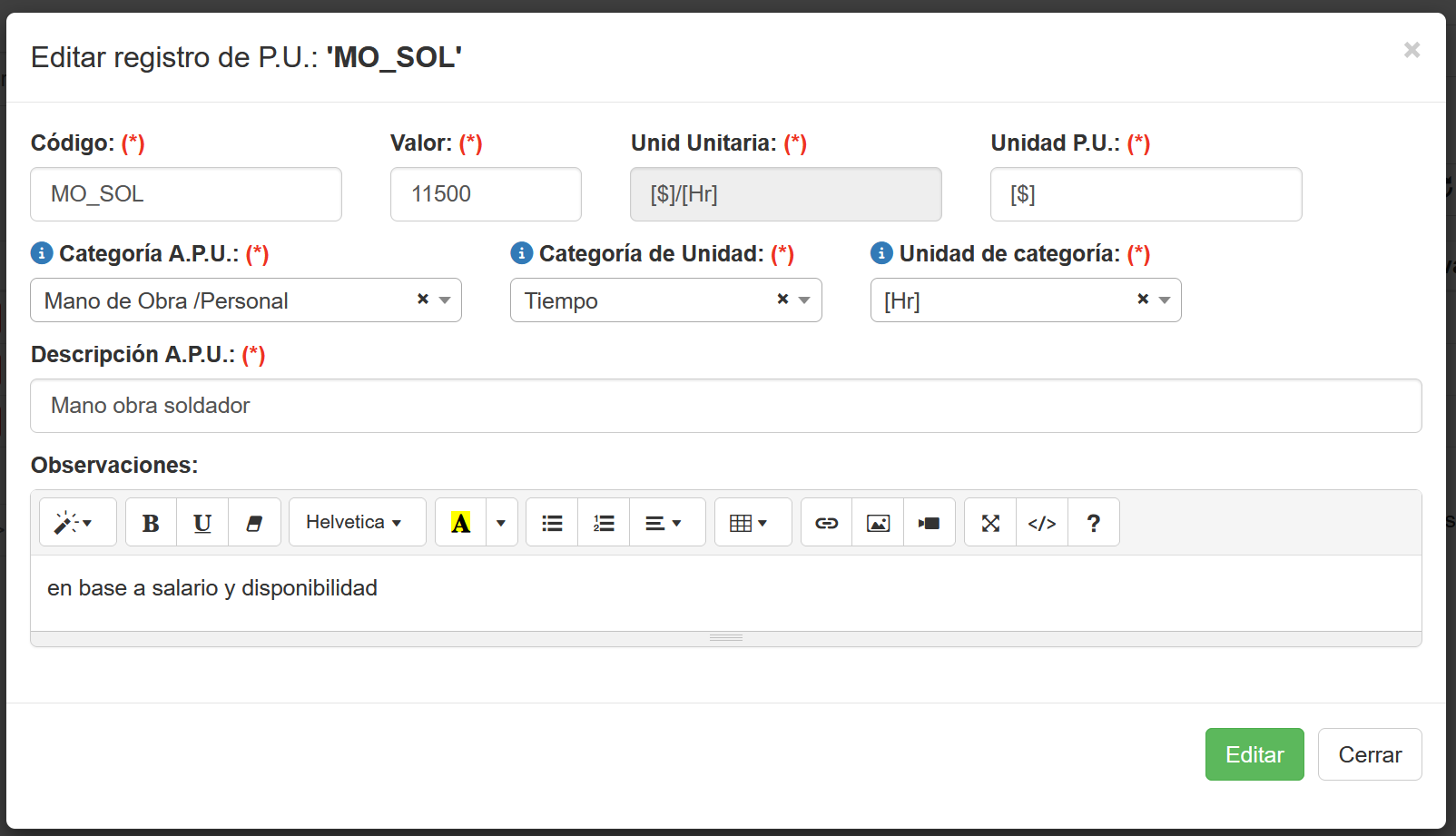This screenshot has height=836, width=1456.
Task: Click the Cerrar button
Action: pyautogui.click(x=1369, y=754)
